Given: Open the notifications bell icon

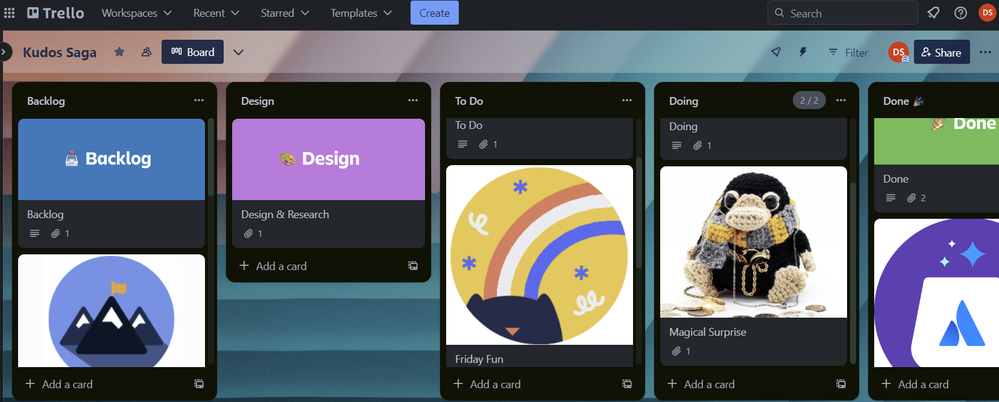Looking at the screenshot, I should pos(933,13).
